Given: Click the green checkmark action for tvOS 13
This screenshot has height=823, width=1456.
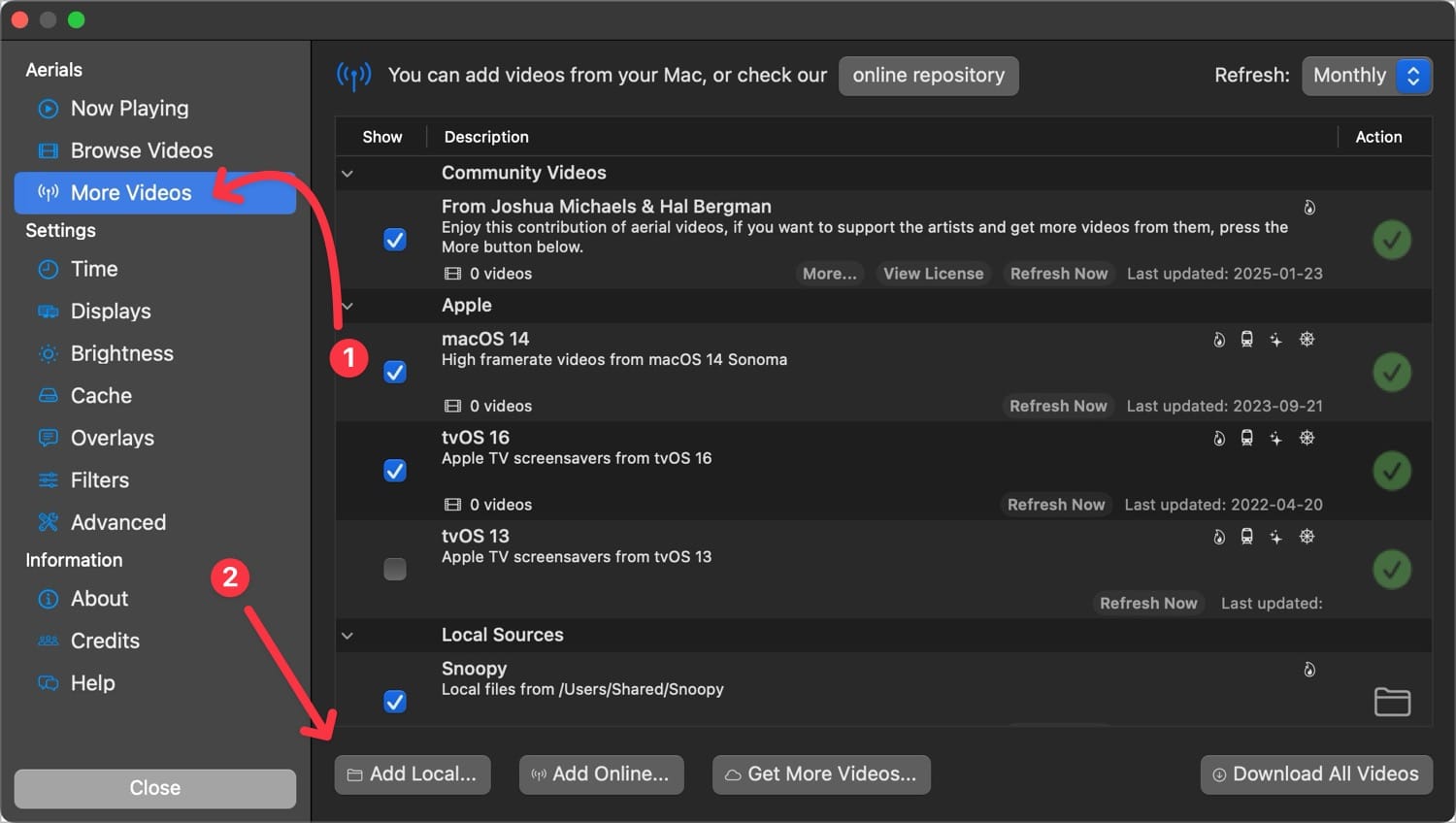Looking at the screenshot, I should [1392, 570].
